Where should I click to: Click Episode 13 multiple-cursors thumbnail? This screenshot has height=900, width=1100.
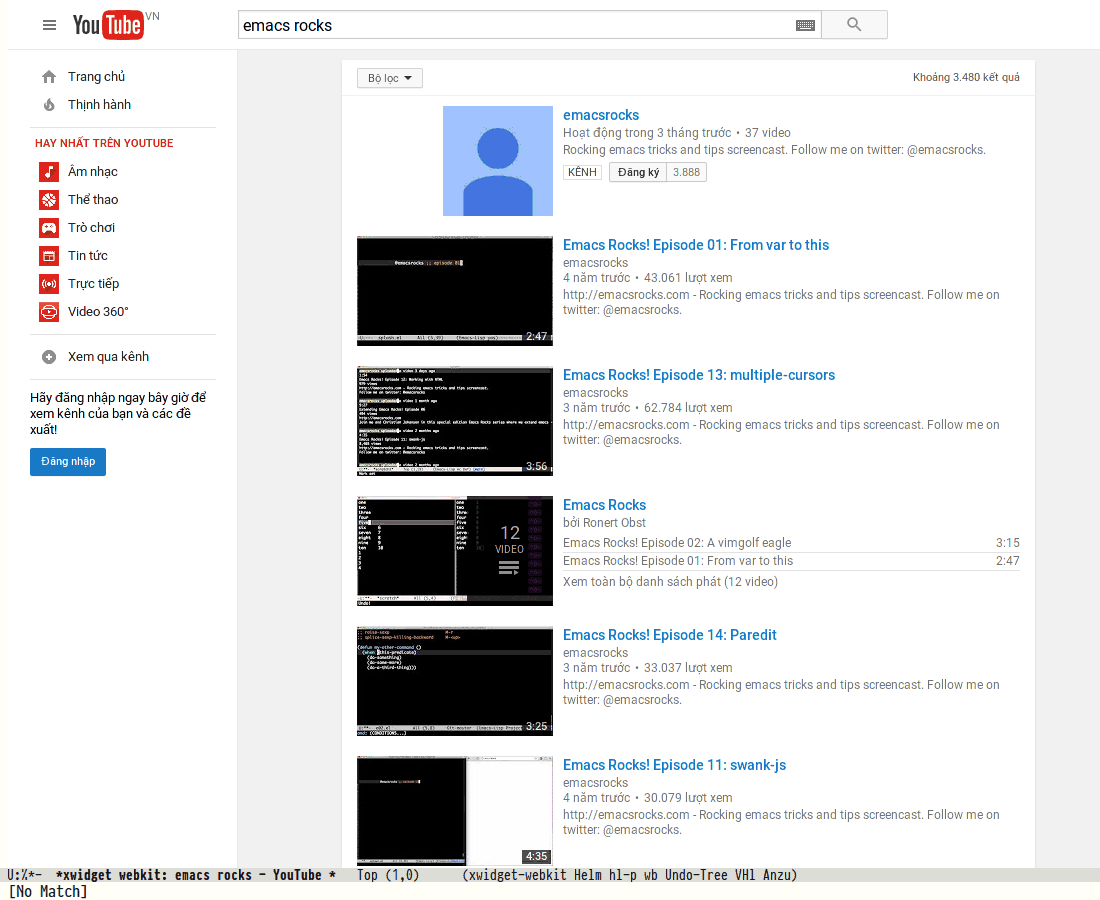pyautogui.click(x=455, y=421)
